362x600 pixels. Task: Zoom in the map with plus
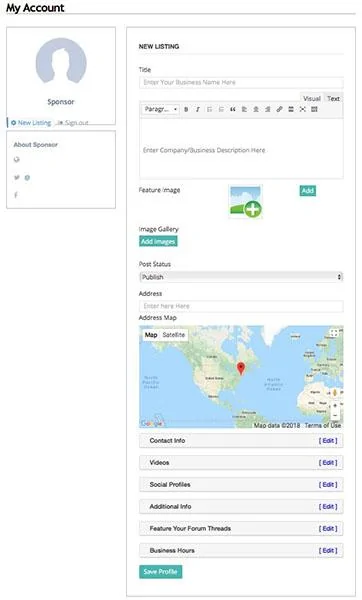[335, 405]
